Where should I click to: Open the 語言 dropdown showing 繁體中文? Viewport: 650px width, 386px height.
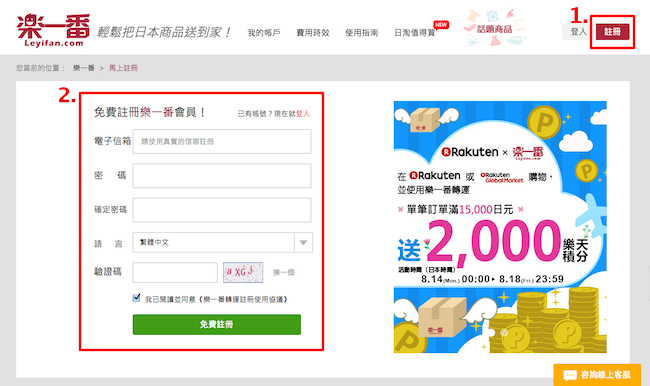[223, 243]
